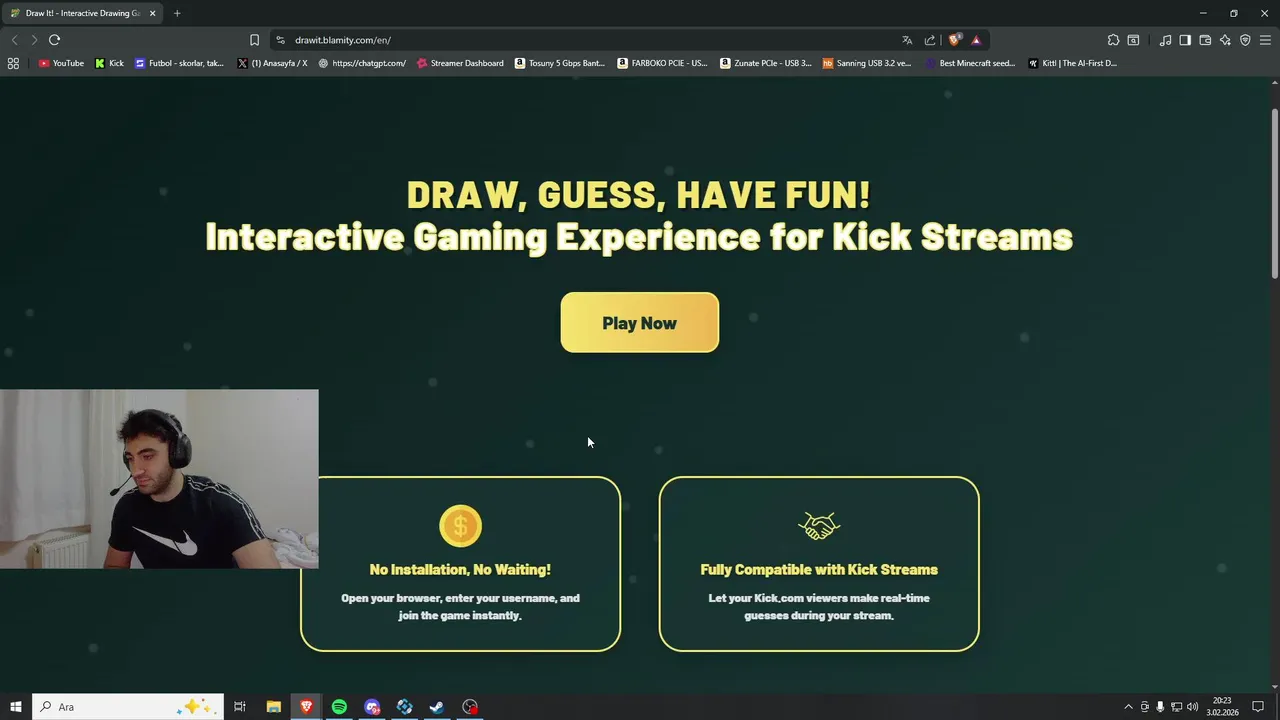1280x720 pixels.
Task: Open File Explorer from the taskbar
Action: coord(273,707)
